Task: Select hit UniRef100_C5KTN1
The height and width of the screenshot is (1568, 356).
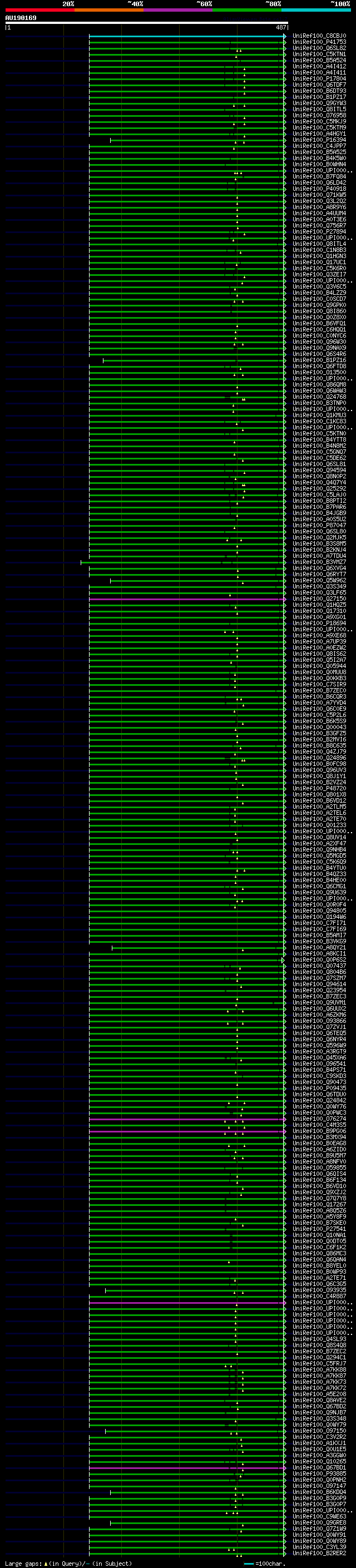Action: [x=319, y=55]
